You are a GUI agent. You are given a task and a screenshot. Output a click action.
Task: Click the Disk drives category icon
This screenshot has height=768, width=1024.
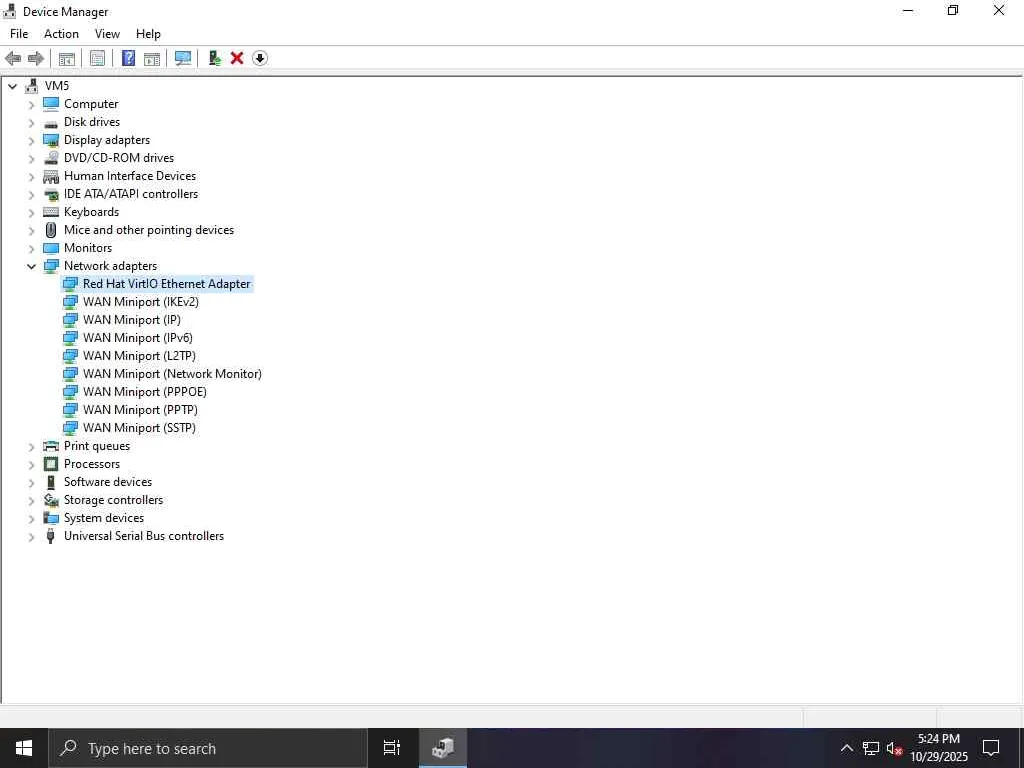tap(51, 122)
